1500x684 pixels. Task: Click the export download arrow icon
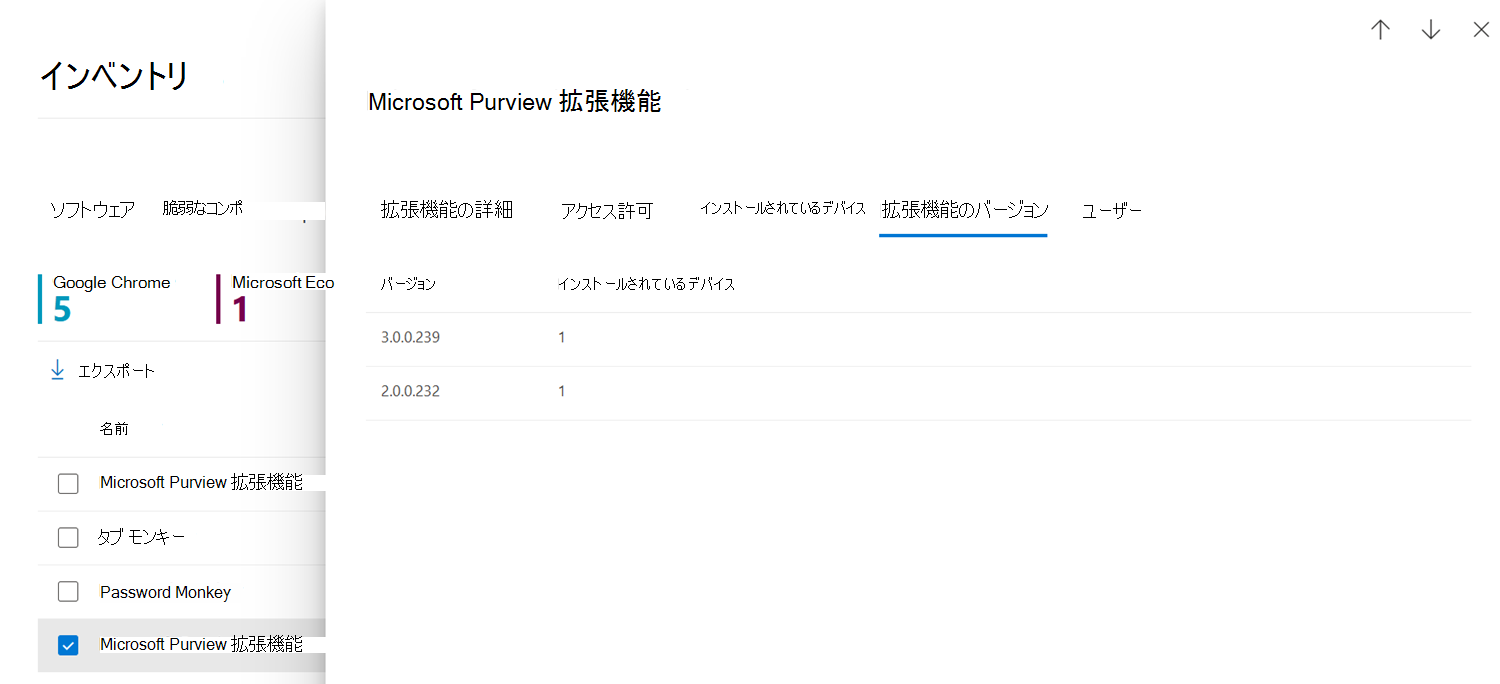pyautogui.click(x=58, y=370)
